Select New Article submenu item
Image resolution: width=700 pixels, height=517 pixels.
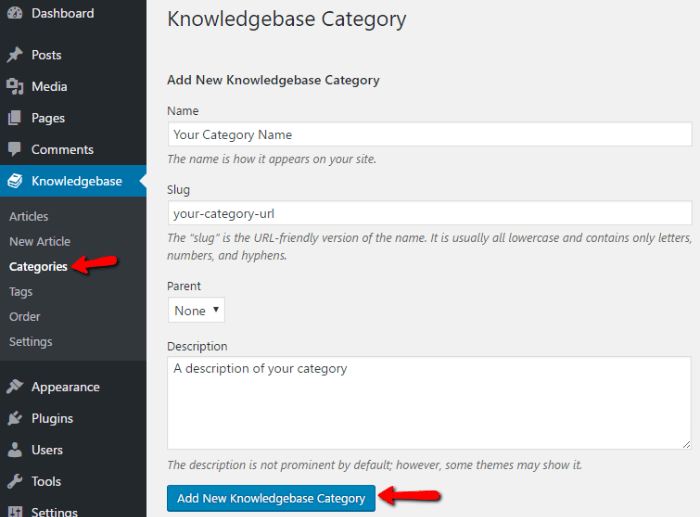click(x=39, y=241)
